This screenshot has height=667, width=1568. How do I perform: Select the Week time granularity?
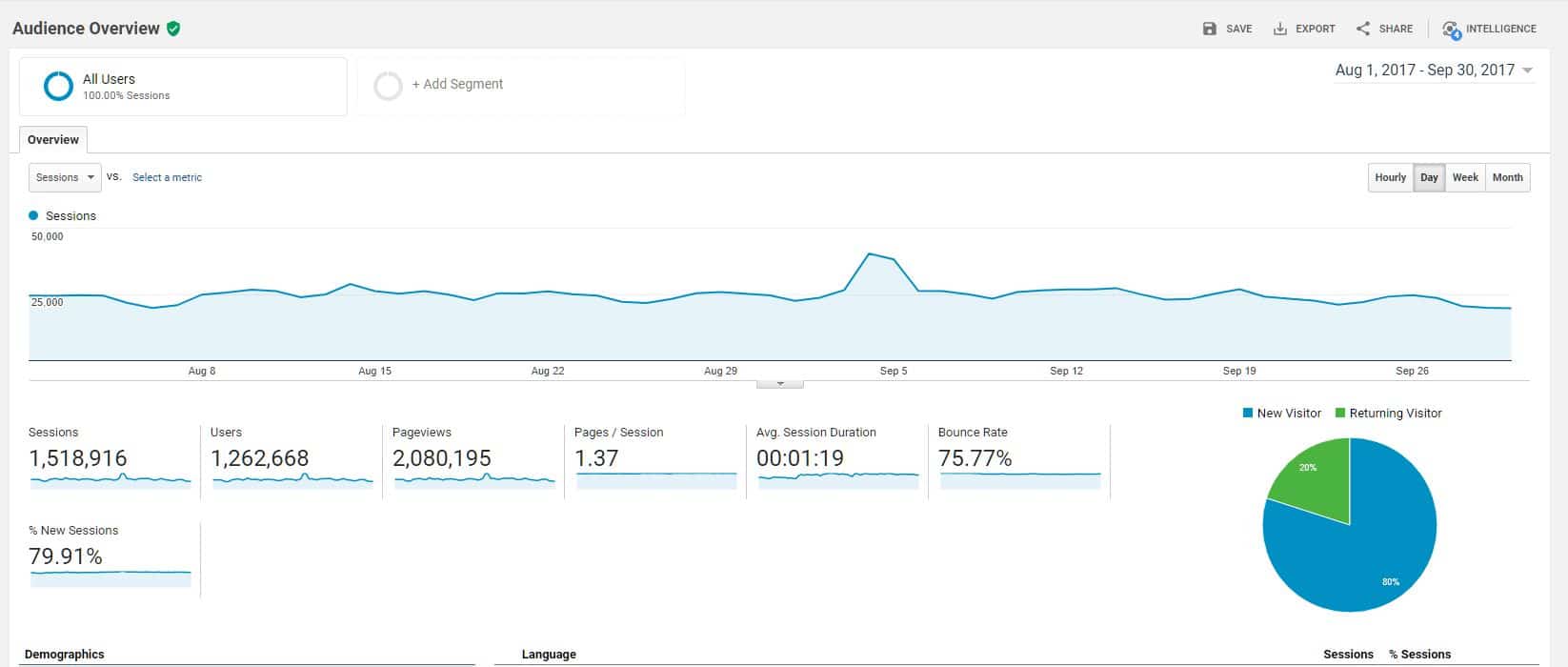[1465, 178]
